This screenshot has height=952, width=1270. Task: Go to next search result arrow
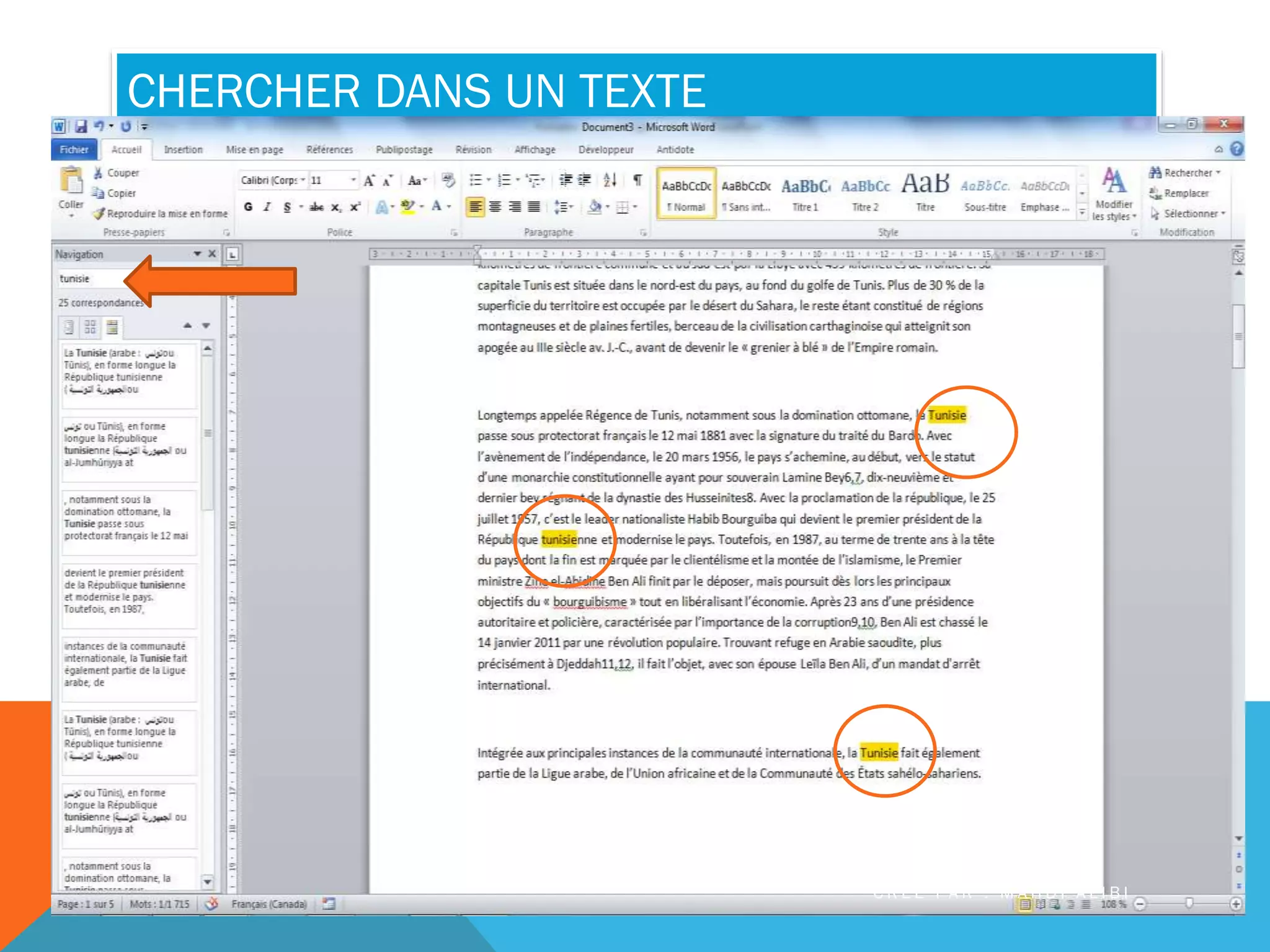pos(206,326)
